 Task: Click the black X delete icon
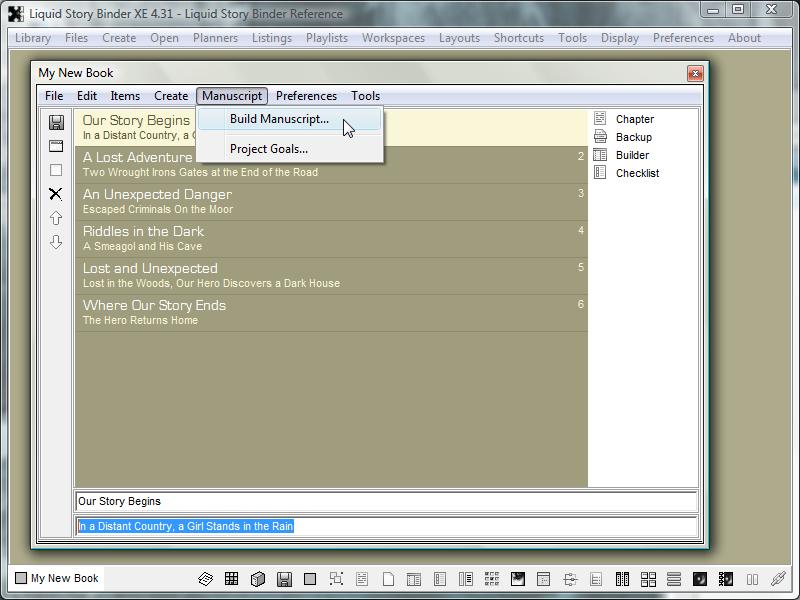pyautogui.click(x=56, y=194)
